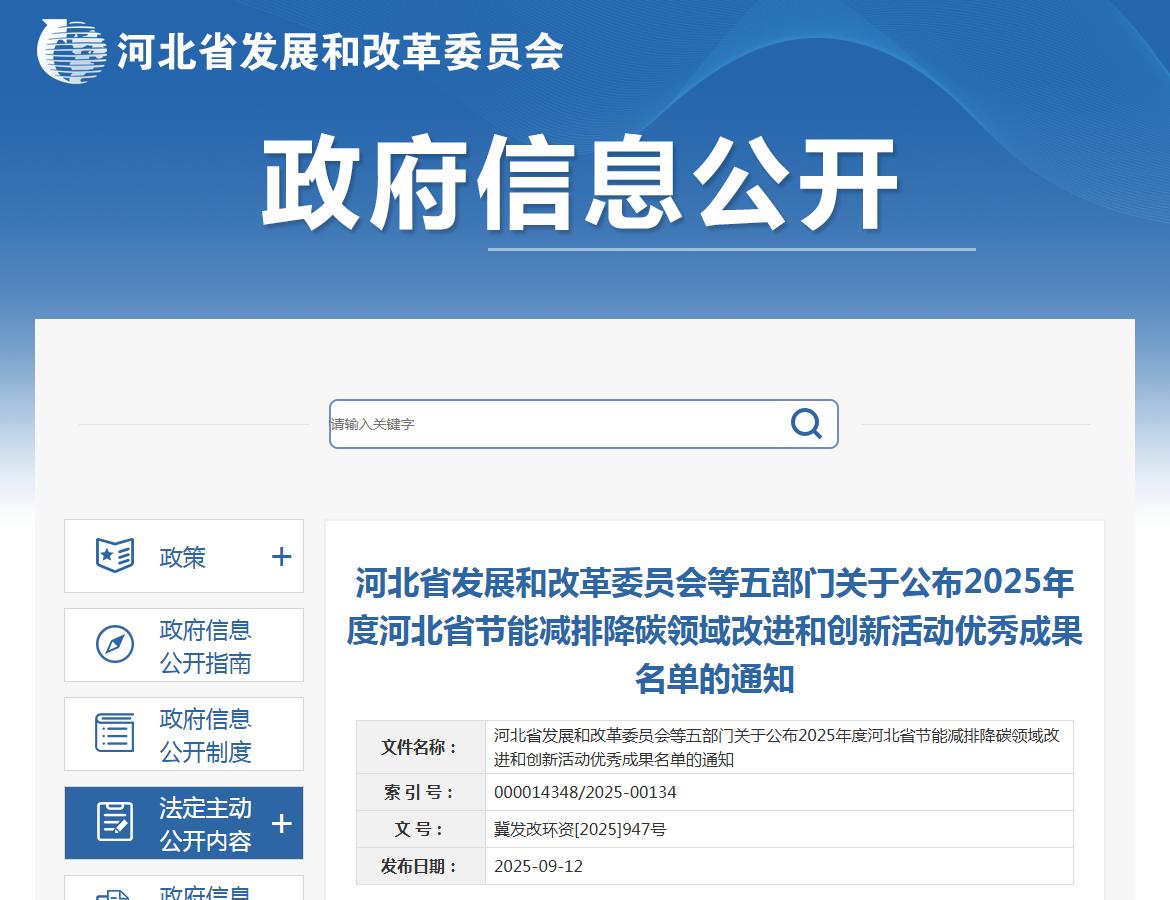Expand 法定主动公开内容 using the plus sign
1170x900 pixels.
click(282, 823)
